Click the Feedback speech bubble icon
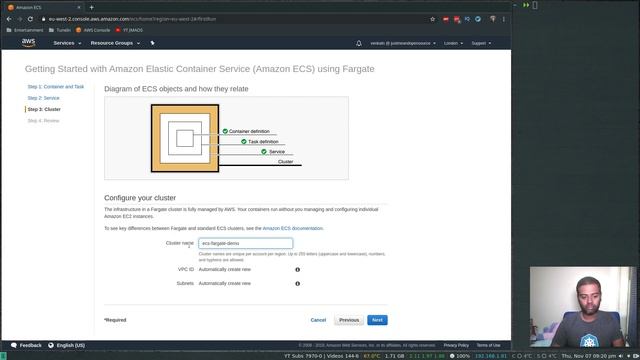The height and width of the screenshot is (360, 640). 14,345
